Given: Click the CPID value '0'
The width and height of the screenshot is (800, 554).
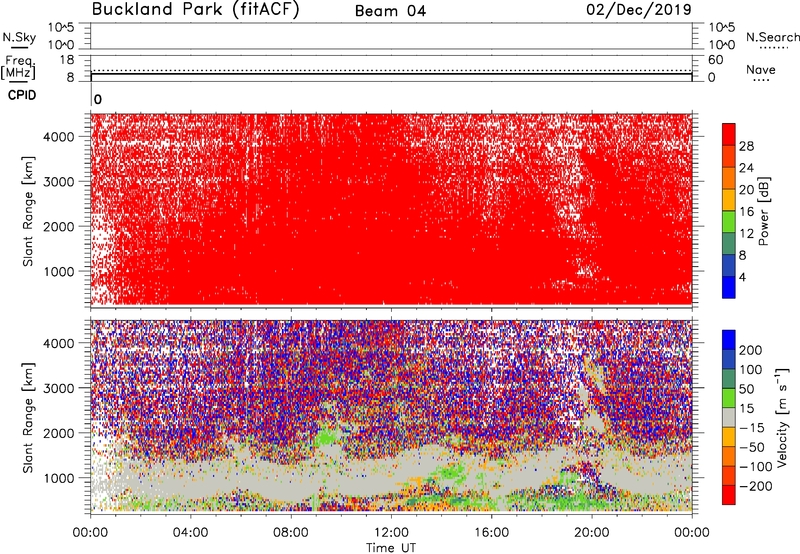Looking at the screenshot, I should click(98, 100).
